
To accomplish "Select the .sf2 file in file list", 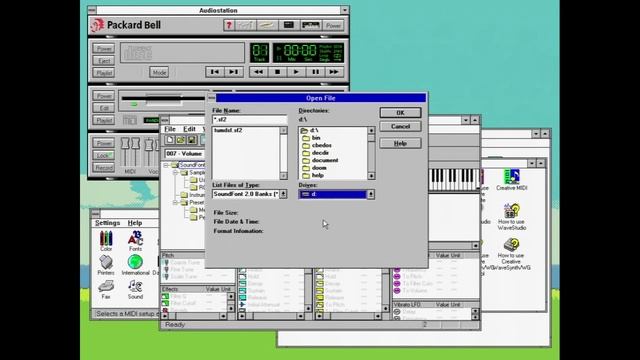I will [228, 130].
